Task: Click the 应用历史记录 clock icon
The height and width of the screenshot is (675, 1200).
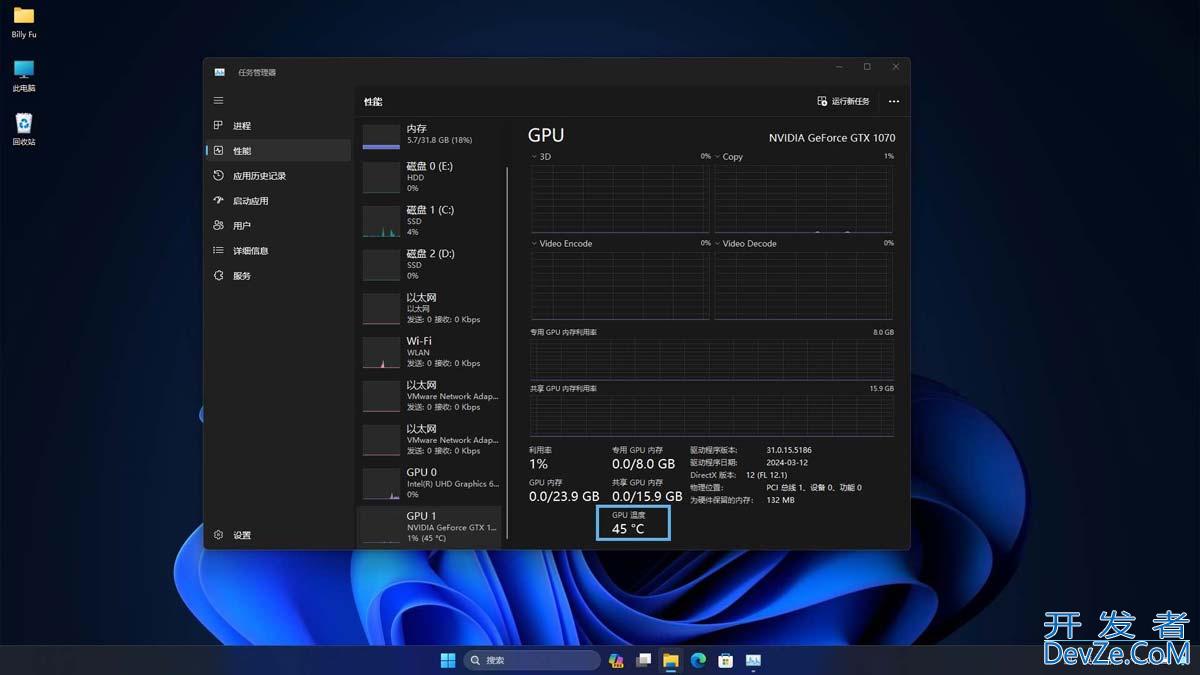Action: tap(218, 176)
